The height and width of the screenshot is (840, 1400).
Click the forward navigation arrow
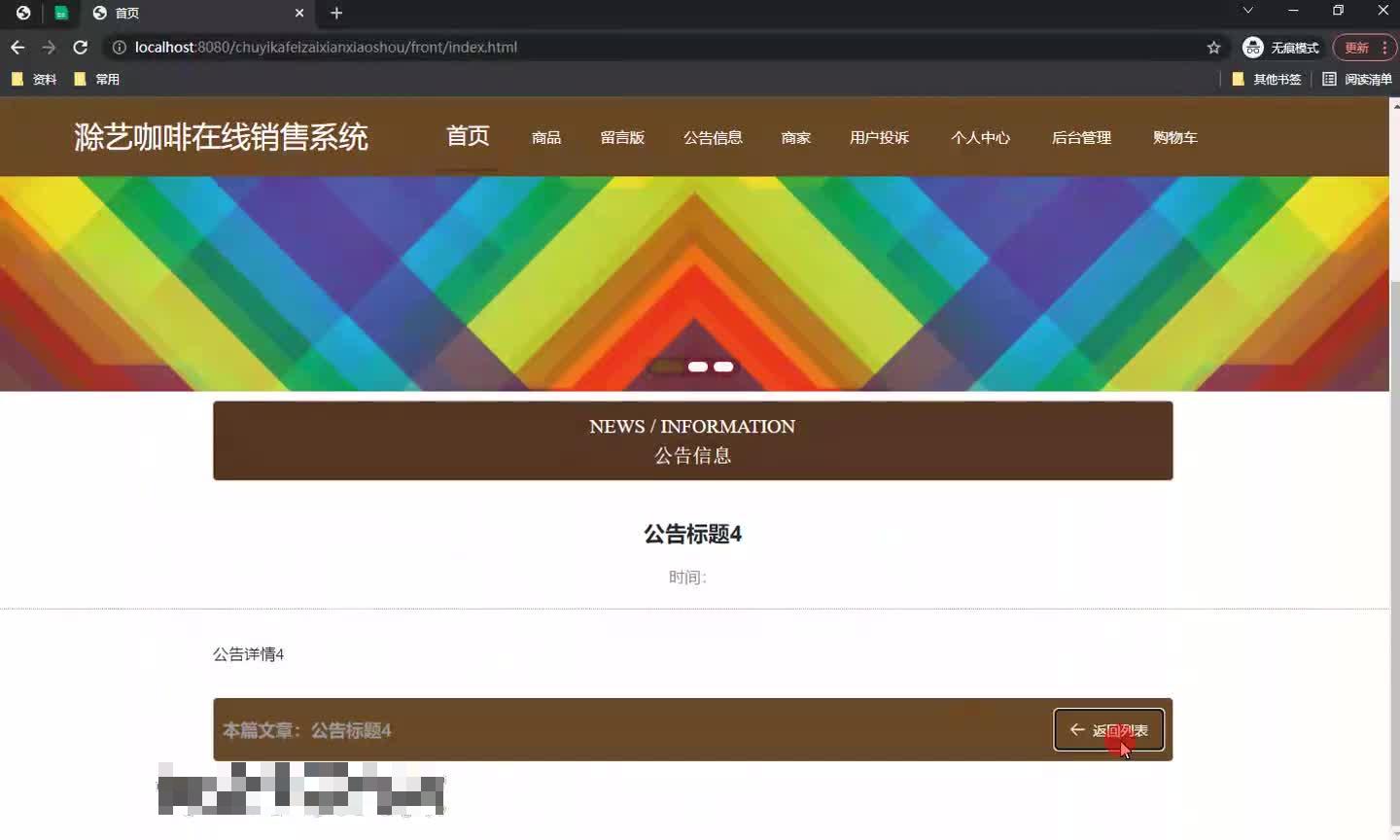[x=49, y=47]
